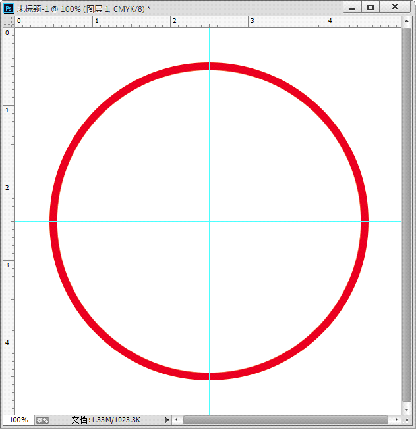Click the small status bar icon beside zoom
This screenshot has width=416, height=429.
click(x=42, y=420)
